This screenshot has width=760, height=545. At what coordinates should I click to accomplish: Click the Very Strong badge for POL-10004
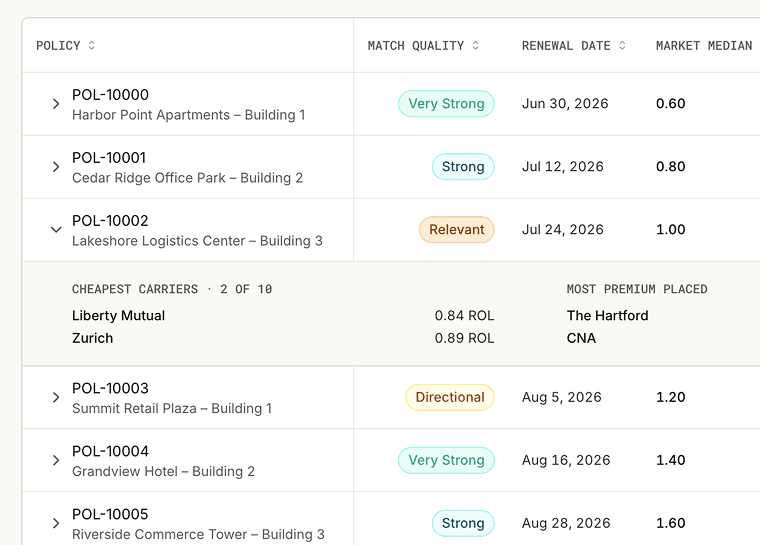tap(446, 460)
